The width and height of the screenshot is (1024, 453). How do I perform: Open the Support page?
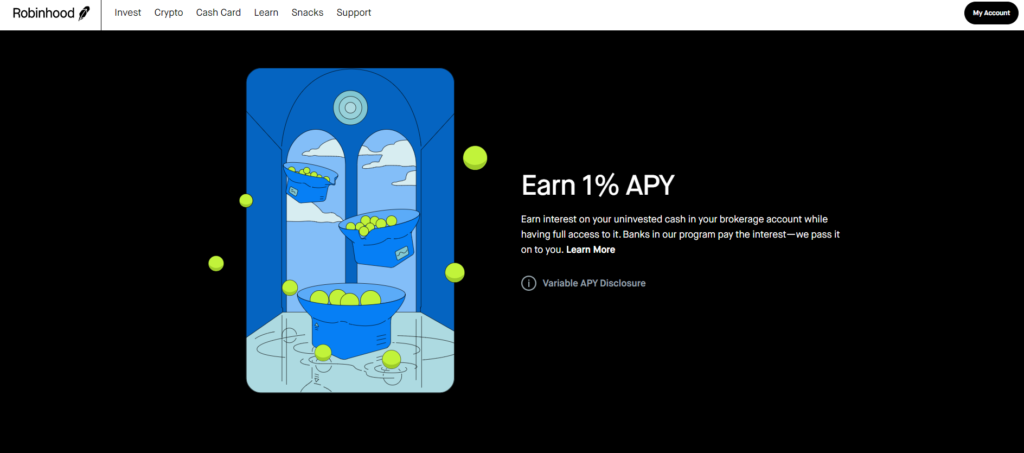point(354,14)
